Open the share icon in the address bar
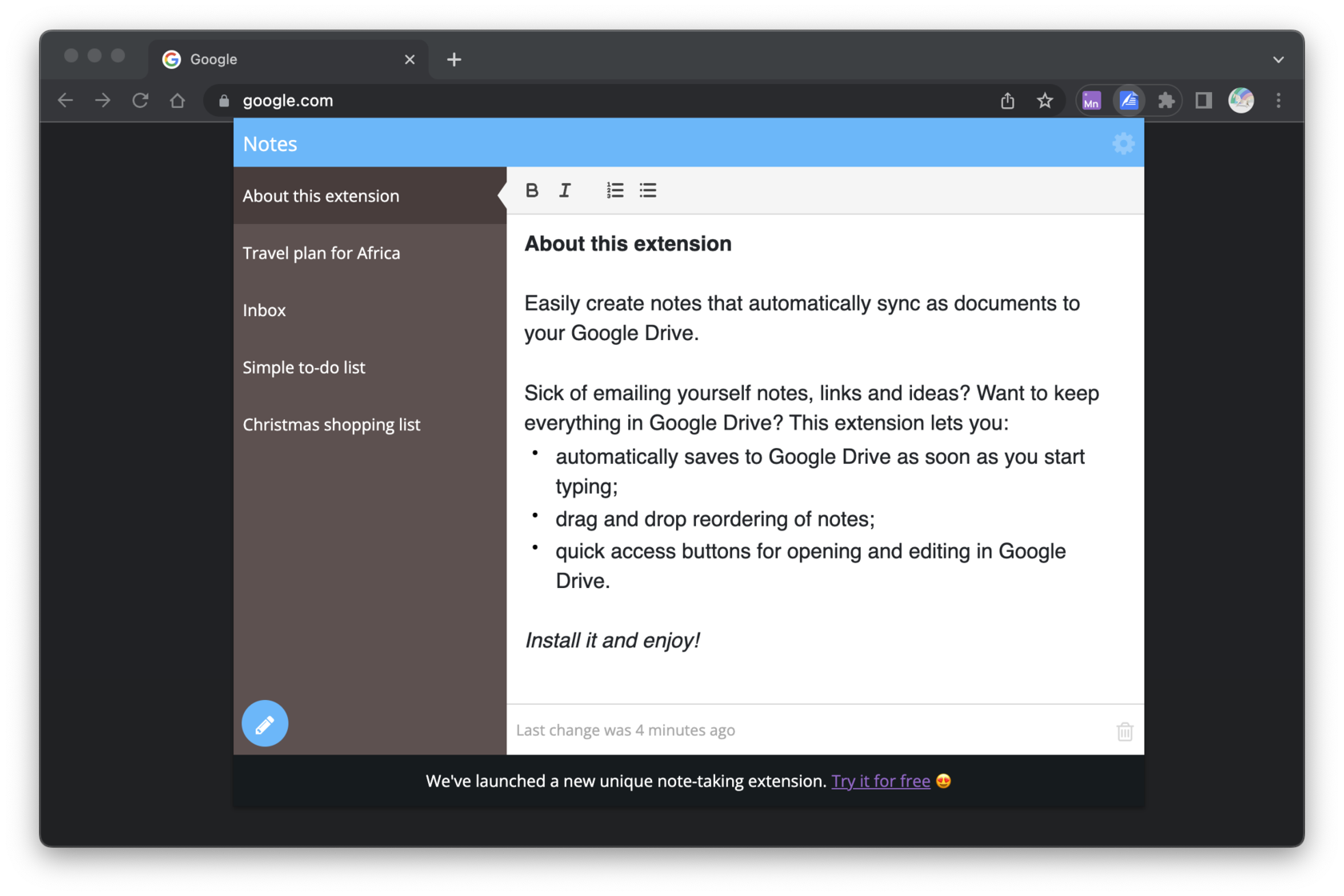The image size is (1344, 896). tap(1006, 100)
